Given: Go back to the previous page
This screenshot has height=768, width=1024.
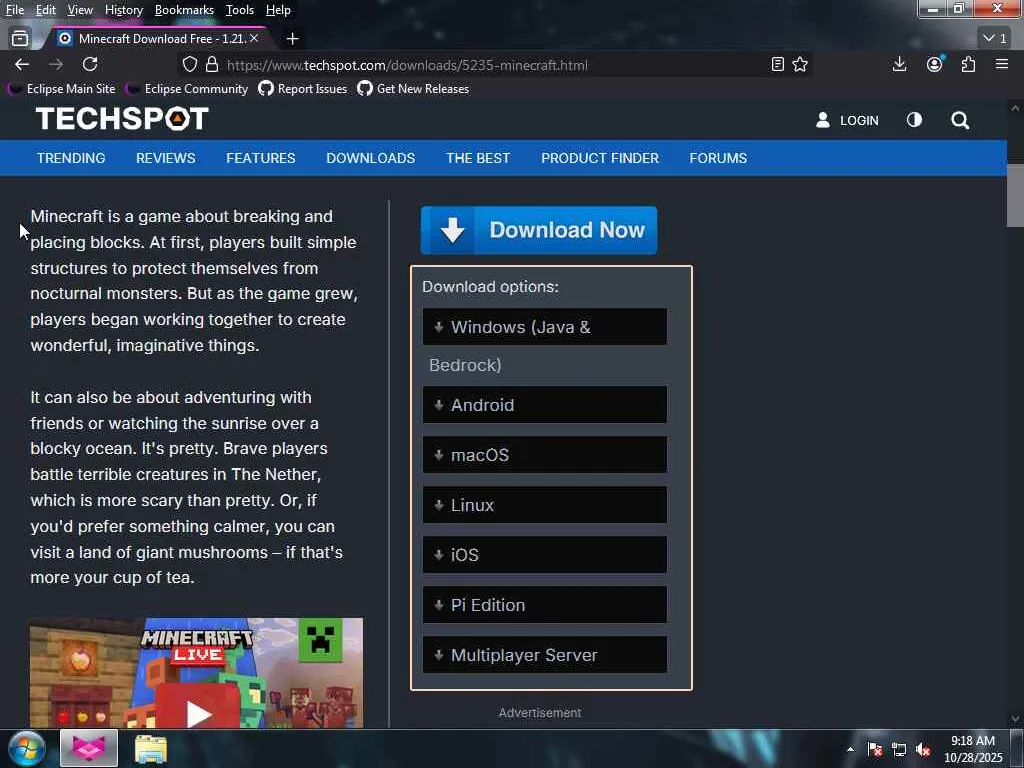Looking at the screenshot, I should (x=22, y=64).
